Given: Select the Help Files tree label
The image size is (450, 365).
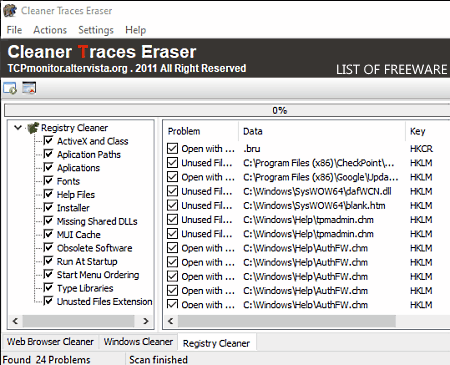Looking at the screenshot, I should [x=76, y=195].
